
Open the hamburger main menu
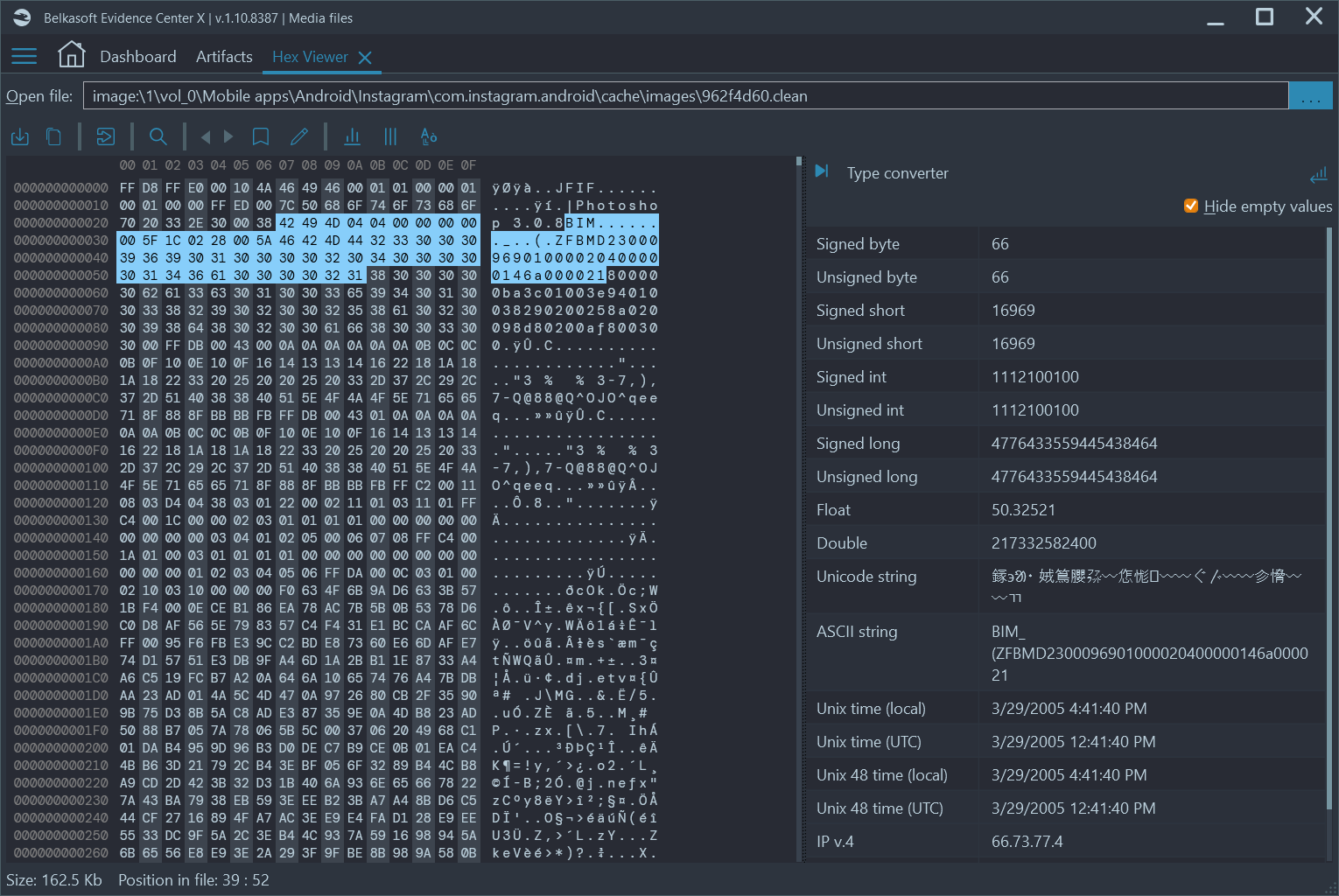point(24,57)
